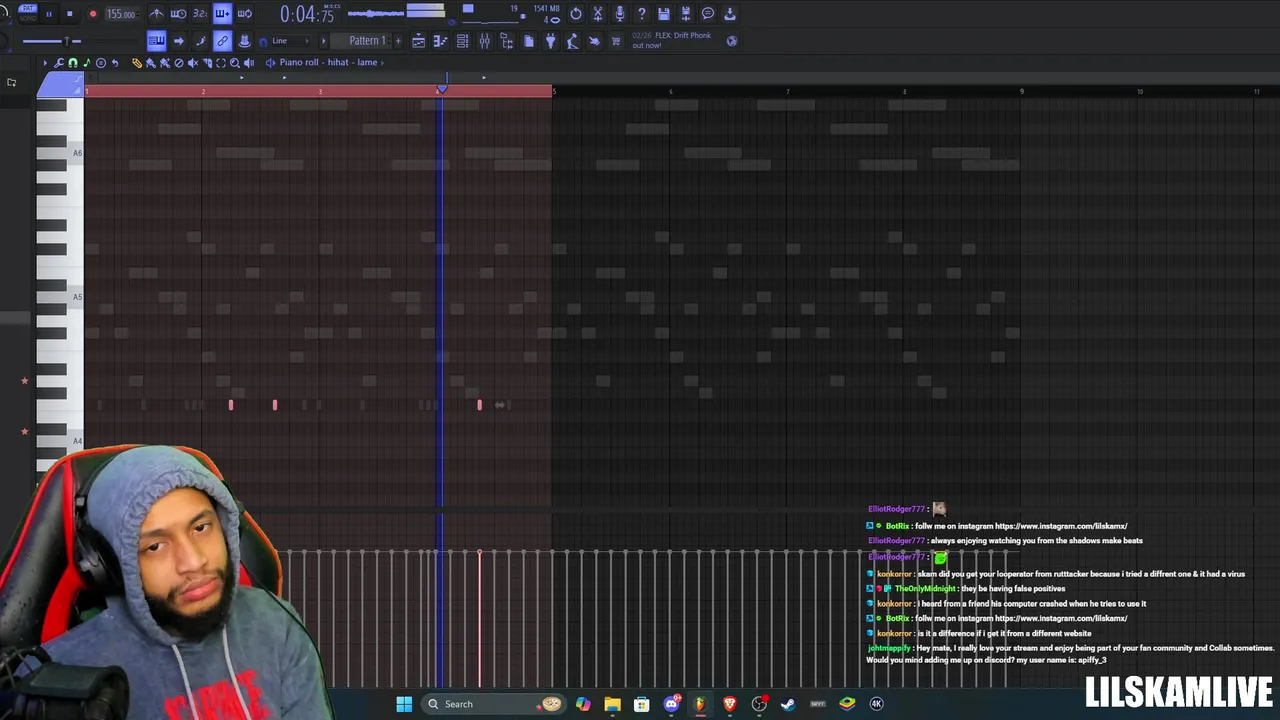Switch to SONG mode
Screen dimensions: 1280x720
point(28,18)
